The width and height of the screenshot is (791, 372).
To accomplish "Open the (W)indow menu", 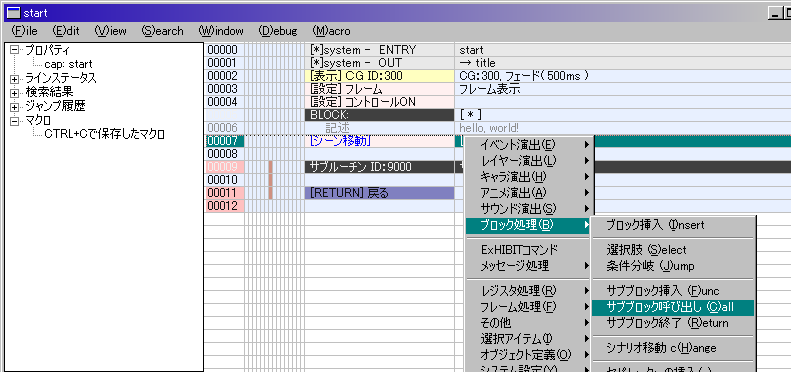I will 221,31.
